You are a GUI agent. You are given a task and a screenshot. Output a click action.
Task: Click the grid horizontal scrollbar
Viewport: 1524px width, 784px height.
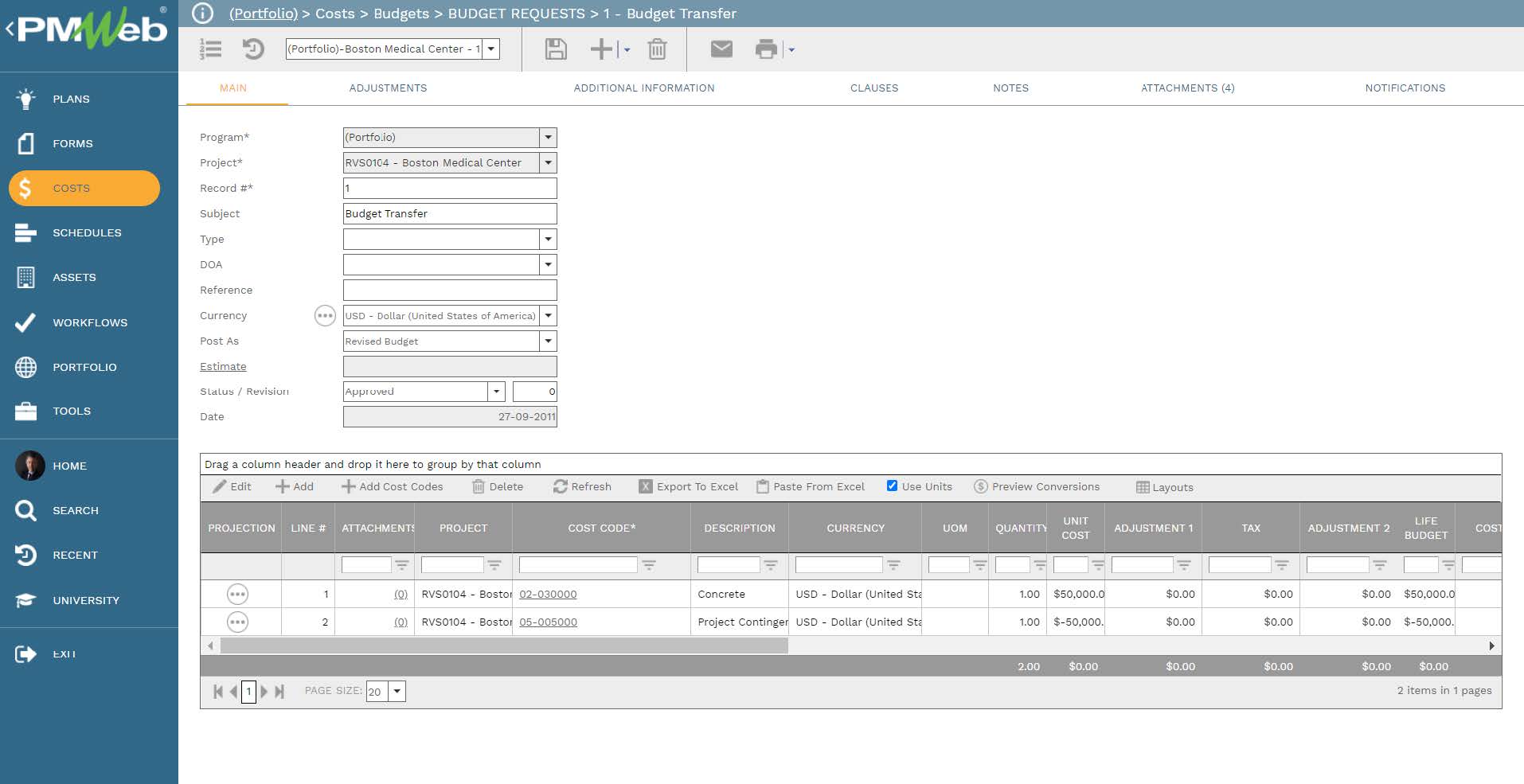503,646
